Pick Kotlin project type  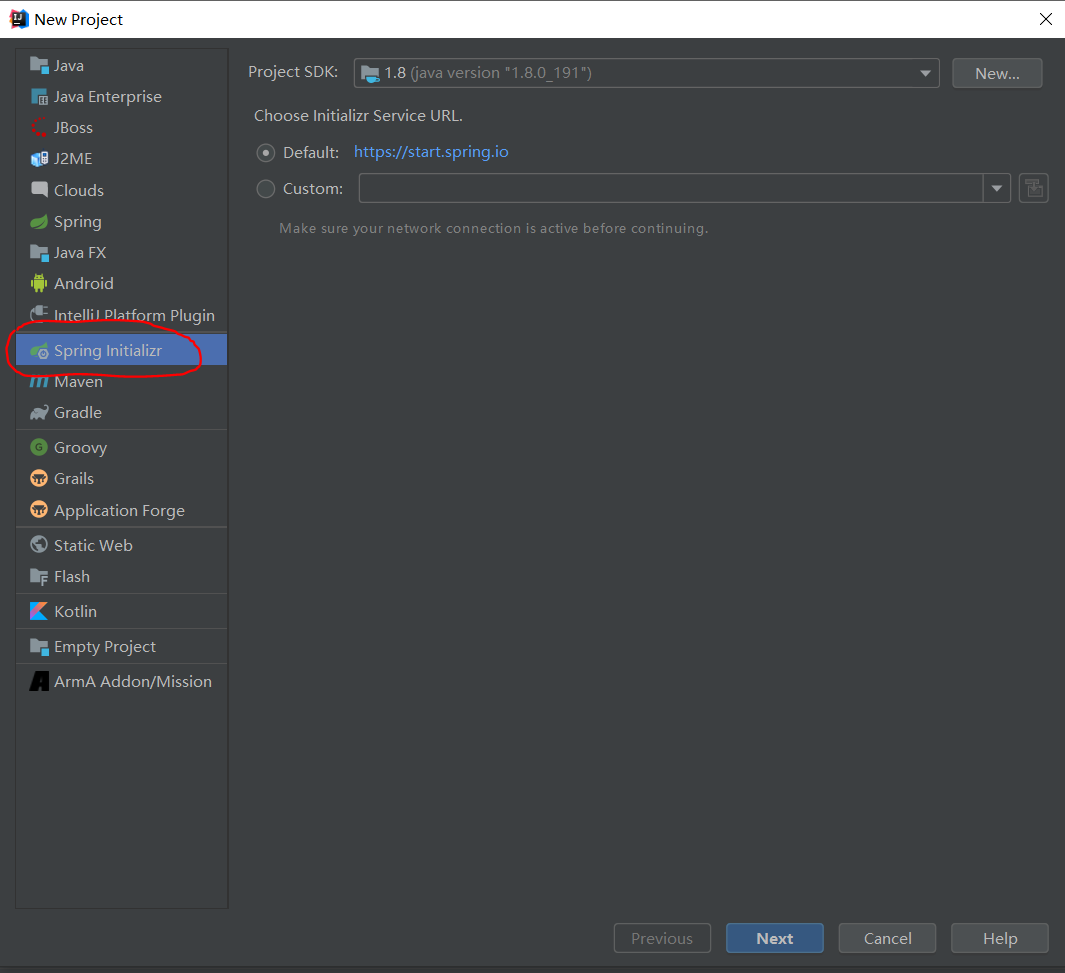tap(122, 611)
